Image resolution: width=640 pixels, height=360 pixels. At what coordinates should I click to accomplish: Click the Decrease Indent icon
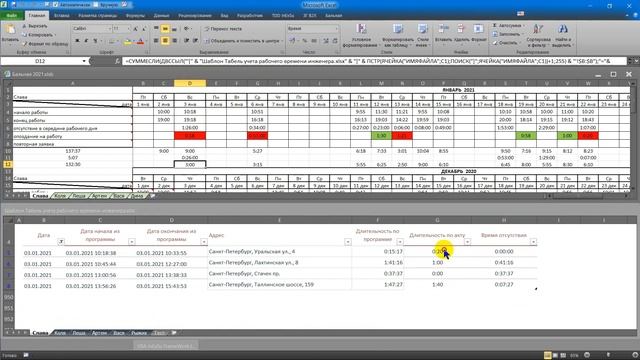[186, 41]
